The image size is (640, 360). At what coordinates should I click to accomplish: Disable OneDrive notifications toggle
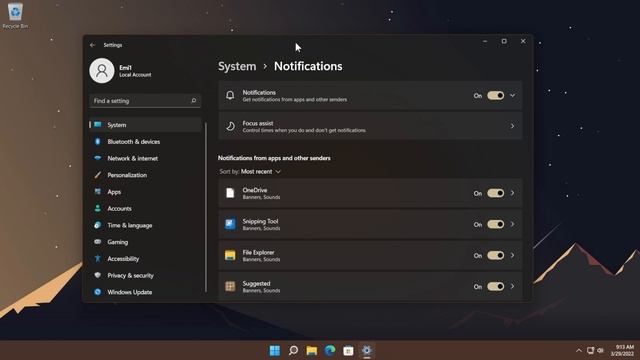point(496,193)
